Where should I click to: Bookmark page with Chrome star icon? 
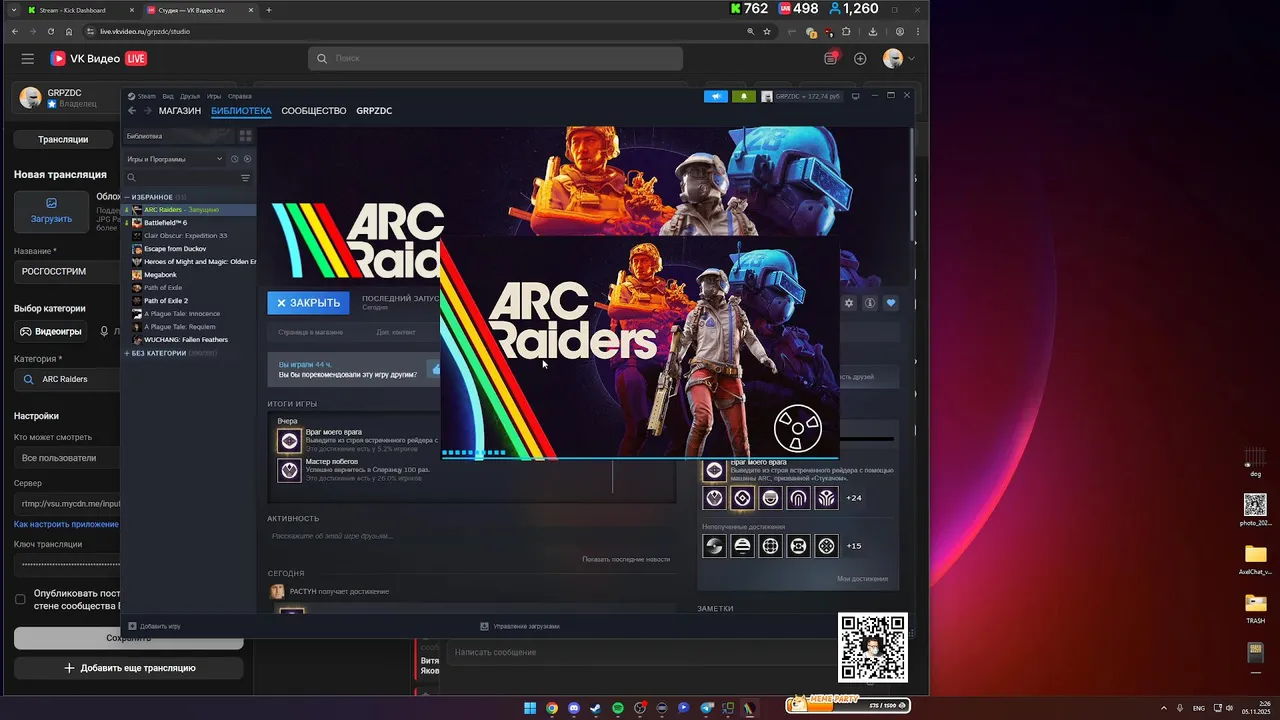767,31
